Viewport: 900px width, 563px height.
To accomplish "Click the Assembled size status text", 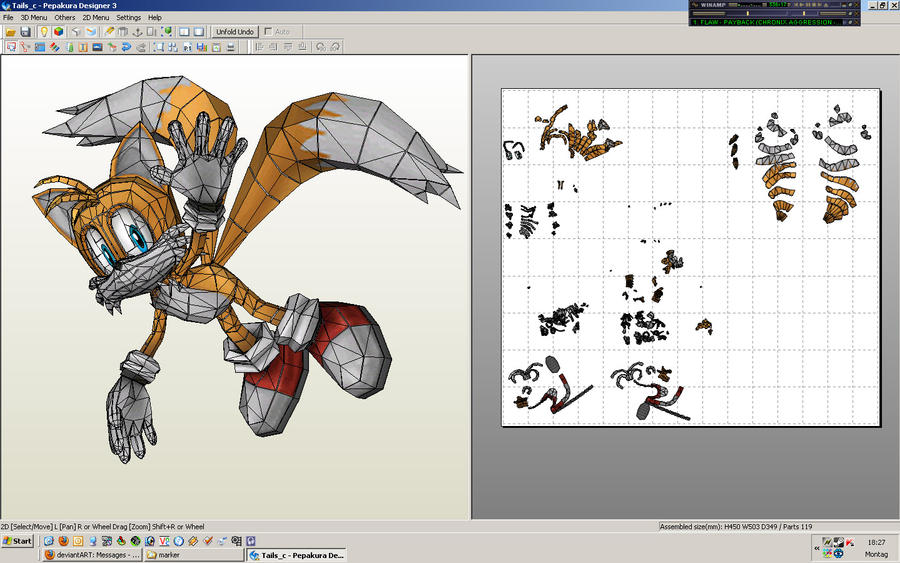I will pyautogui.click(x=736, y=526).
